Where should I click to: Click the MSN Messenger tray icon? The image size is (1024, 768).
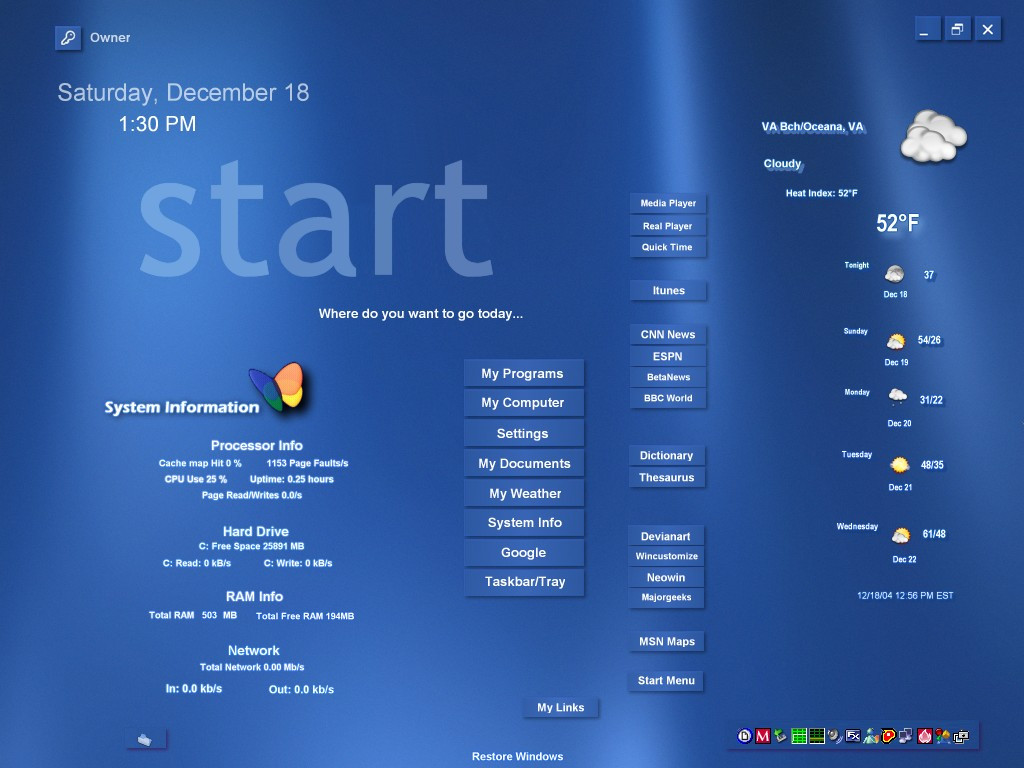click(x=871, y=736)
